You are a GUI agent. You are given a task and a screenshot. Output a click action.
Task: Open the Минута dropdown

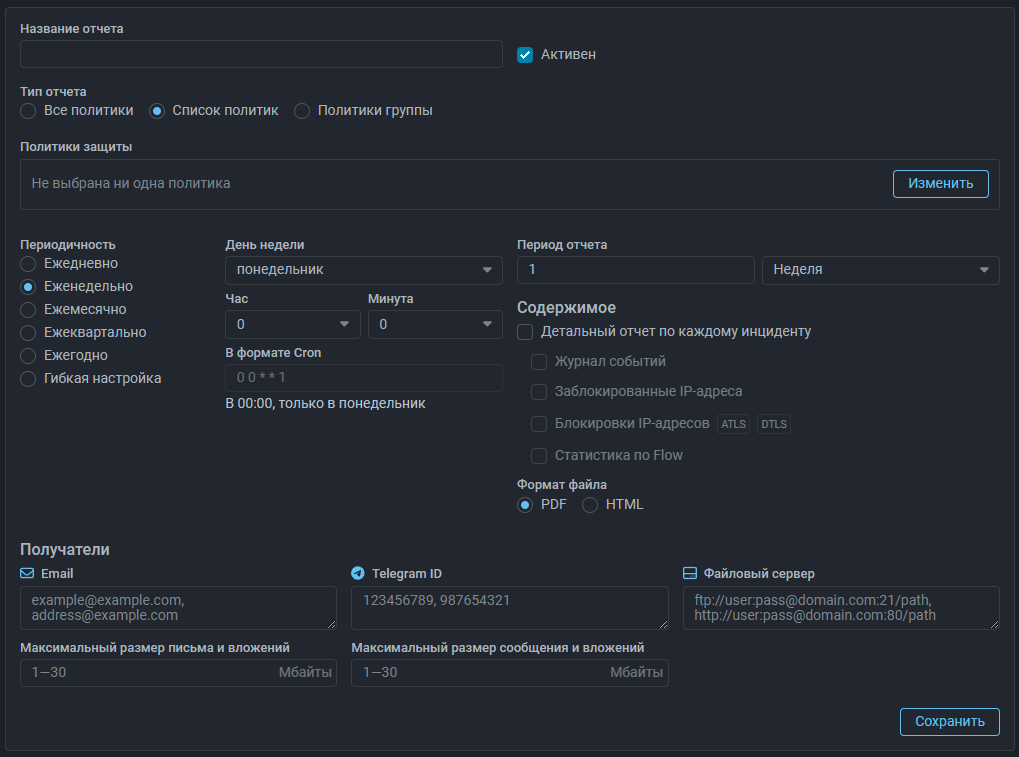click(434, 324)
